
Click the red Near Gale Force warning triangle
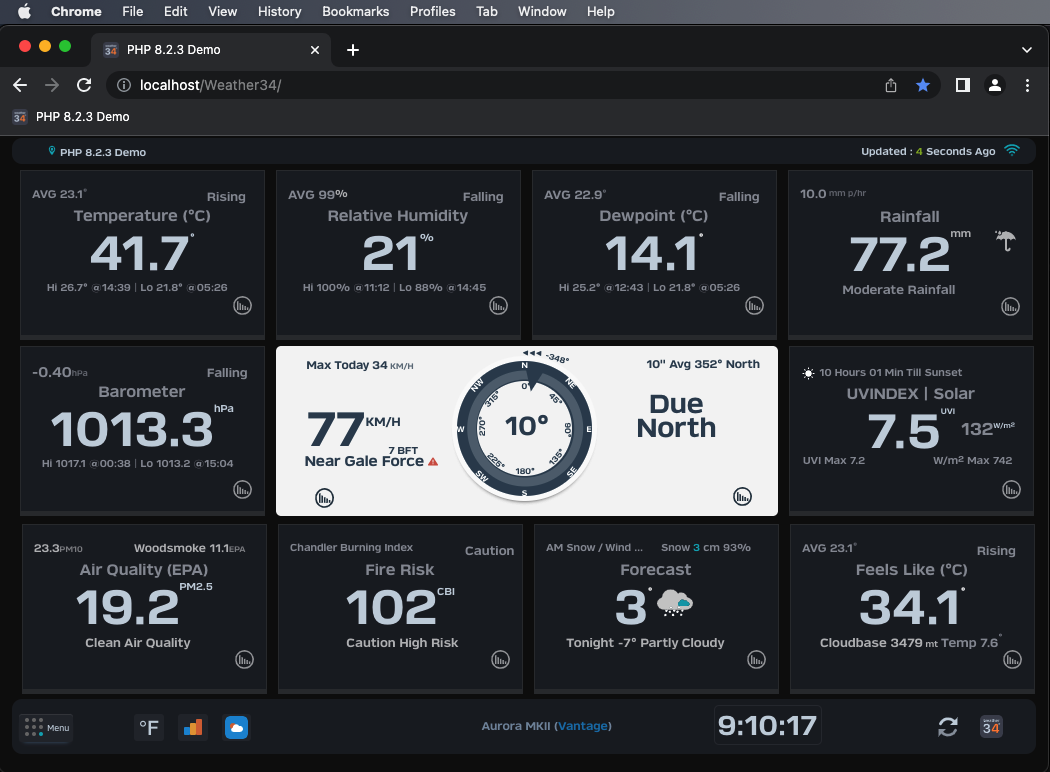point(433,461)
